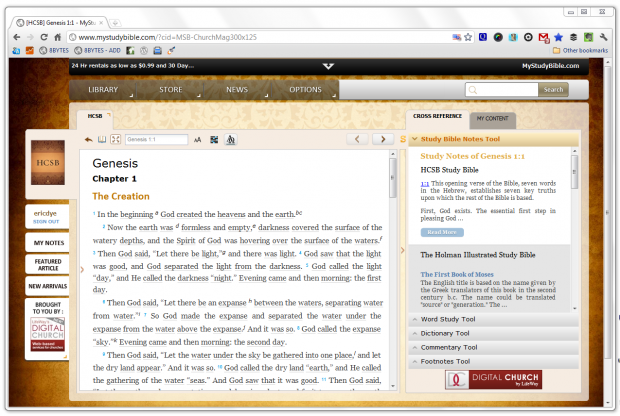Viewport: 620px width, 416px height.
Task: Open the NEWS menu
Action: click(237, 90)
